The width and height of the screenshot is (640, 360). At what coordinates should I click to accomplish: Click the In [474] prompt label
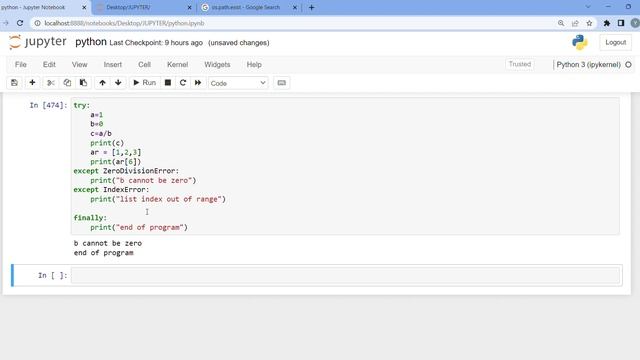48,105
